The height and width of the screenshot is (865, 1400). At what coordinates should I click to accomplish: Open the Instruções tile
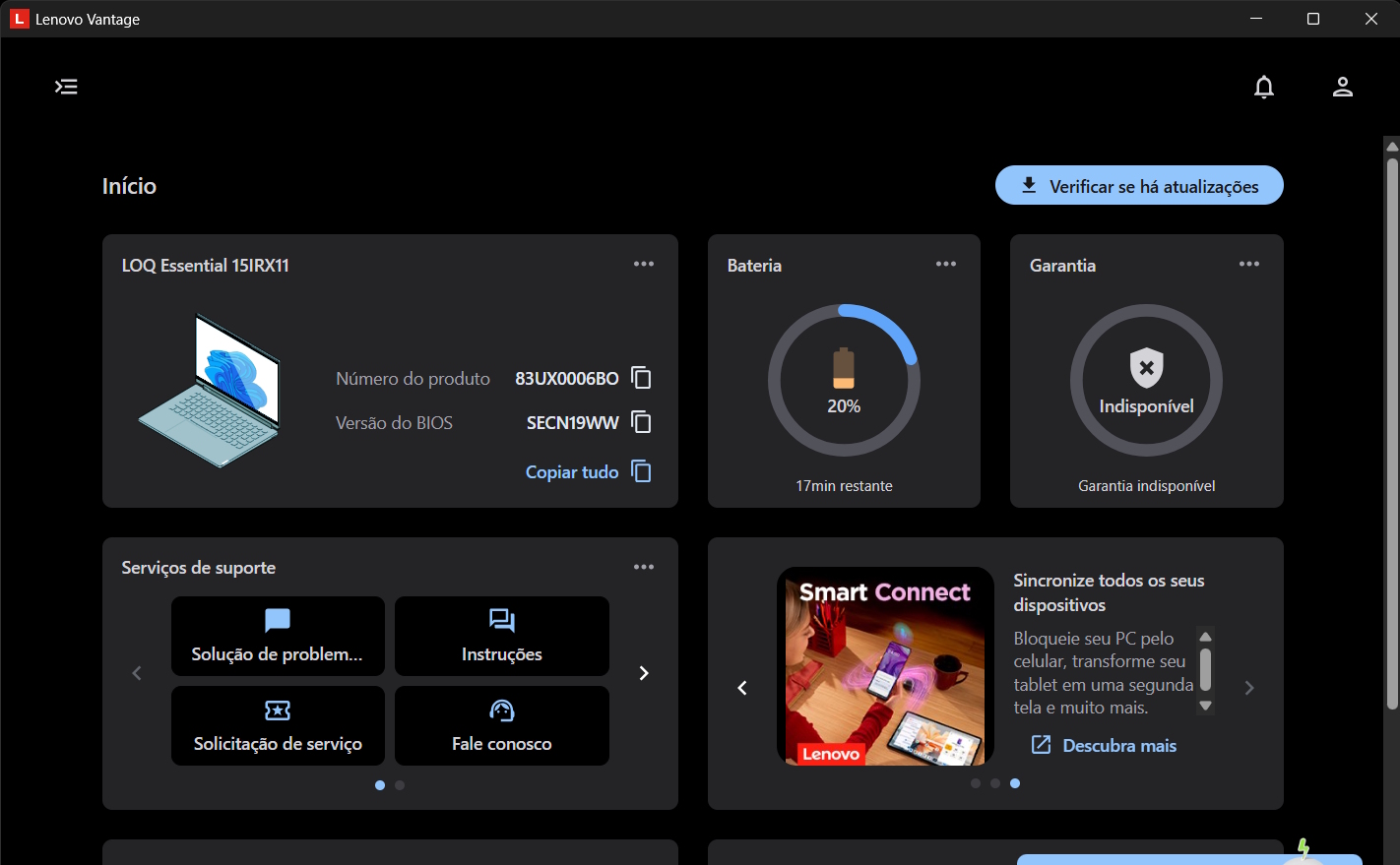pos(502,636)
